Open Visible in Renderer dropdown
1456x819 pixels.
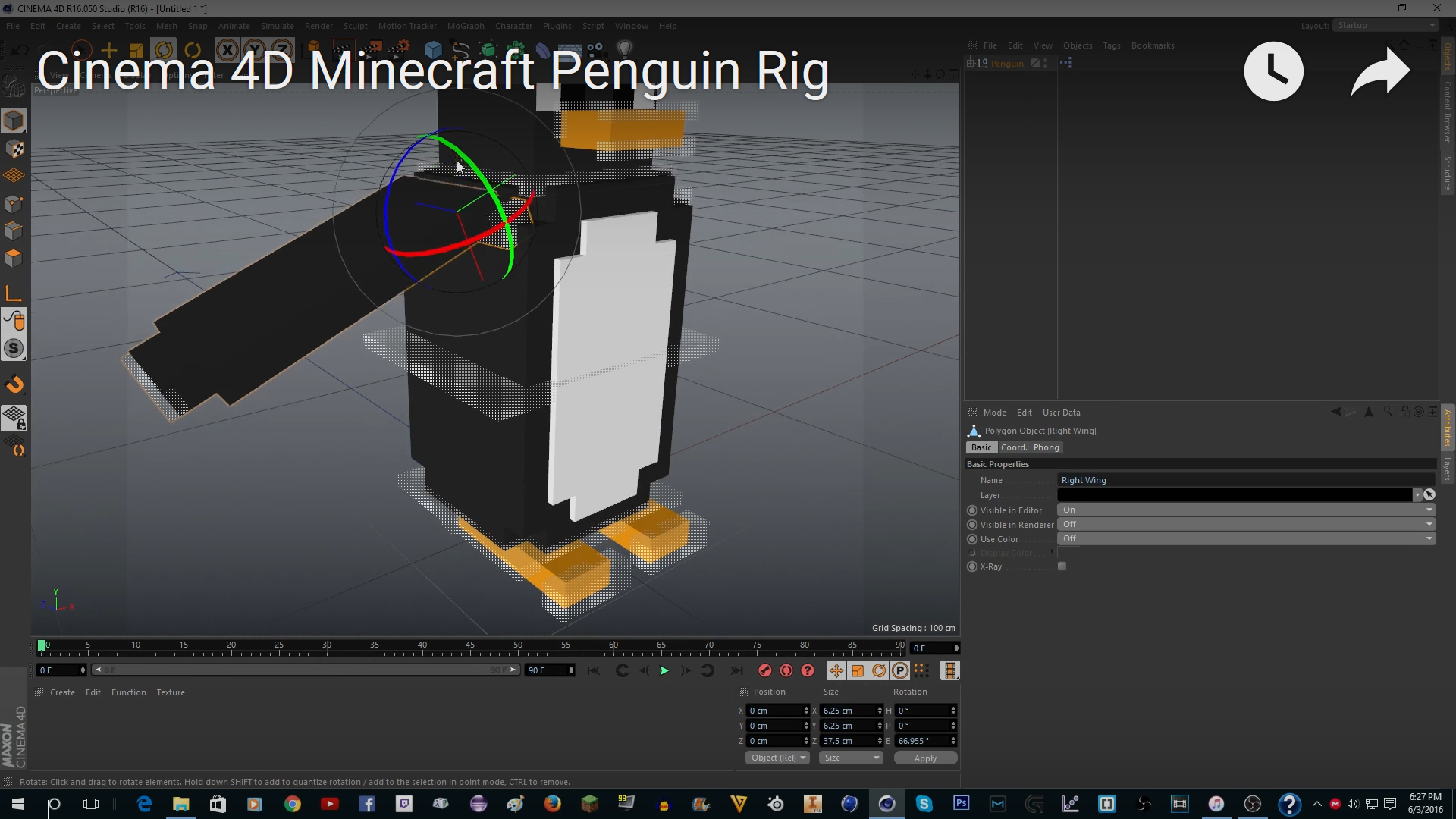tap(1246, 525)
